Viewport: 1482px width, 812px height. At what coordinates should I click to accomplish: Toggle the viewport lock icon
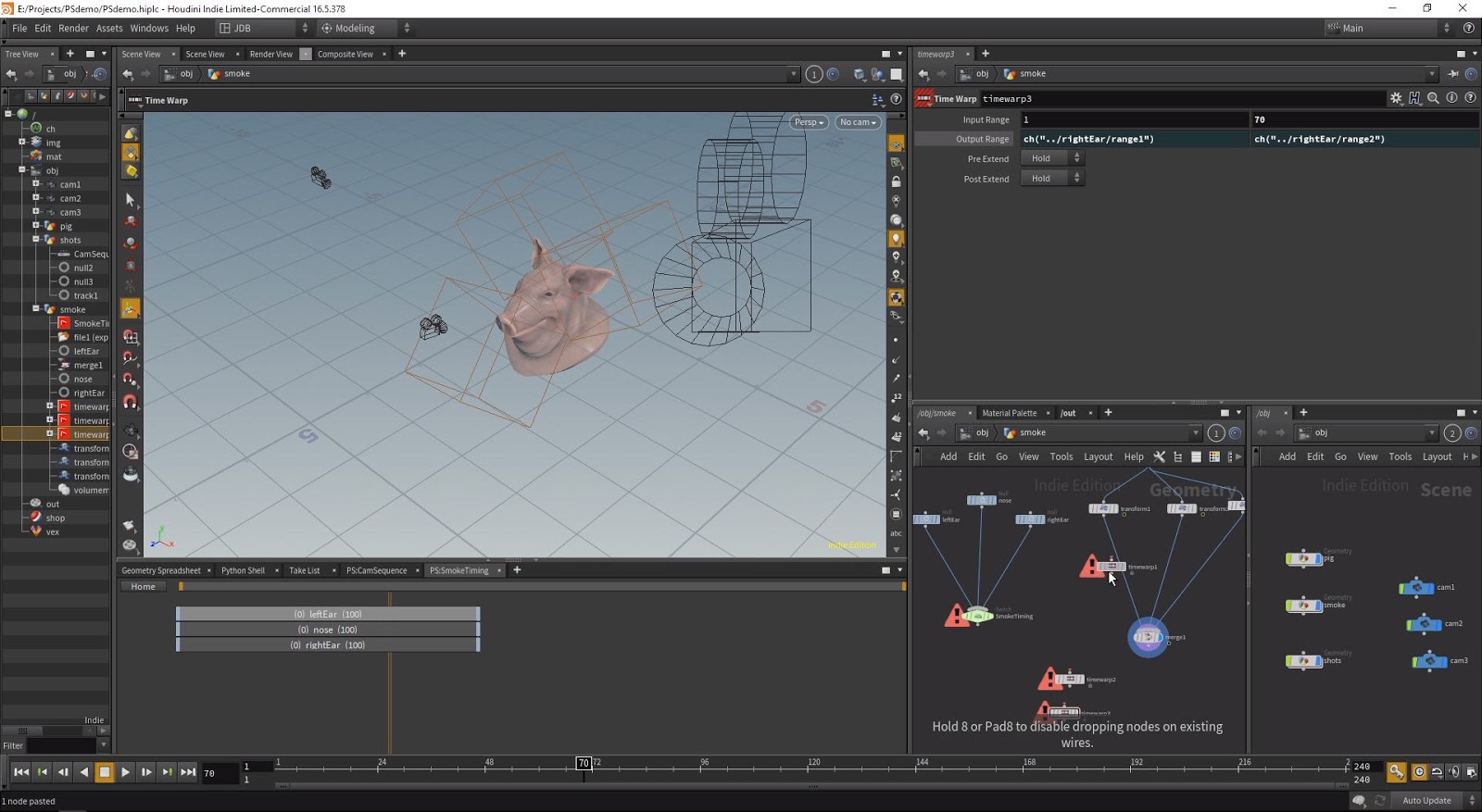click(x=896, y=182)
